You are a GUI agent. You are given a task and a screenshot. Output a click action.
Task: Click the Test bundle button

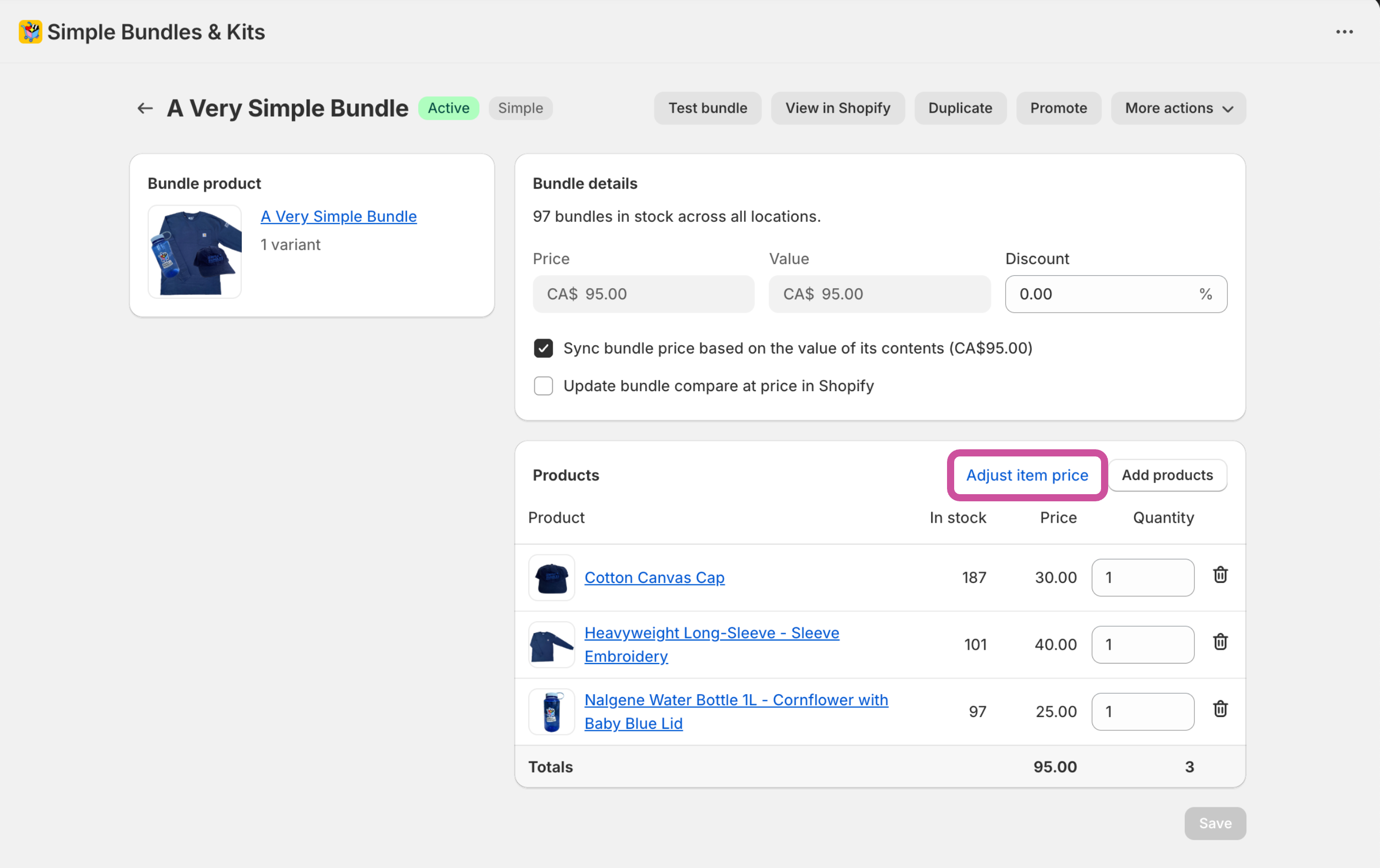point(708,108)
